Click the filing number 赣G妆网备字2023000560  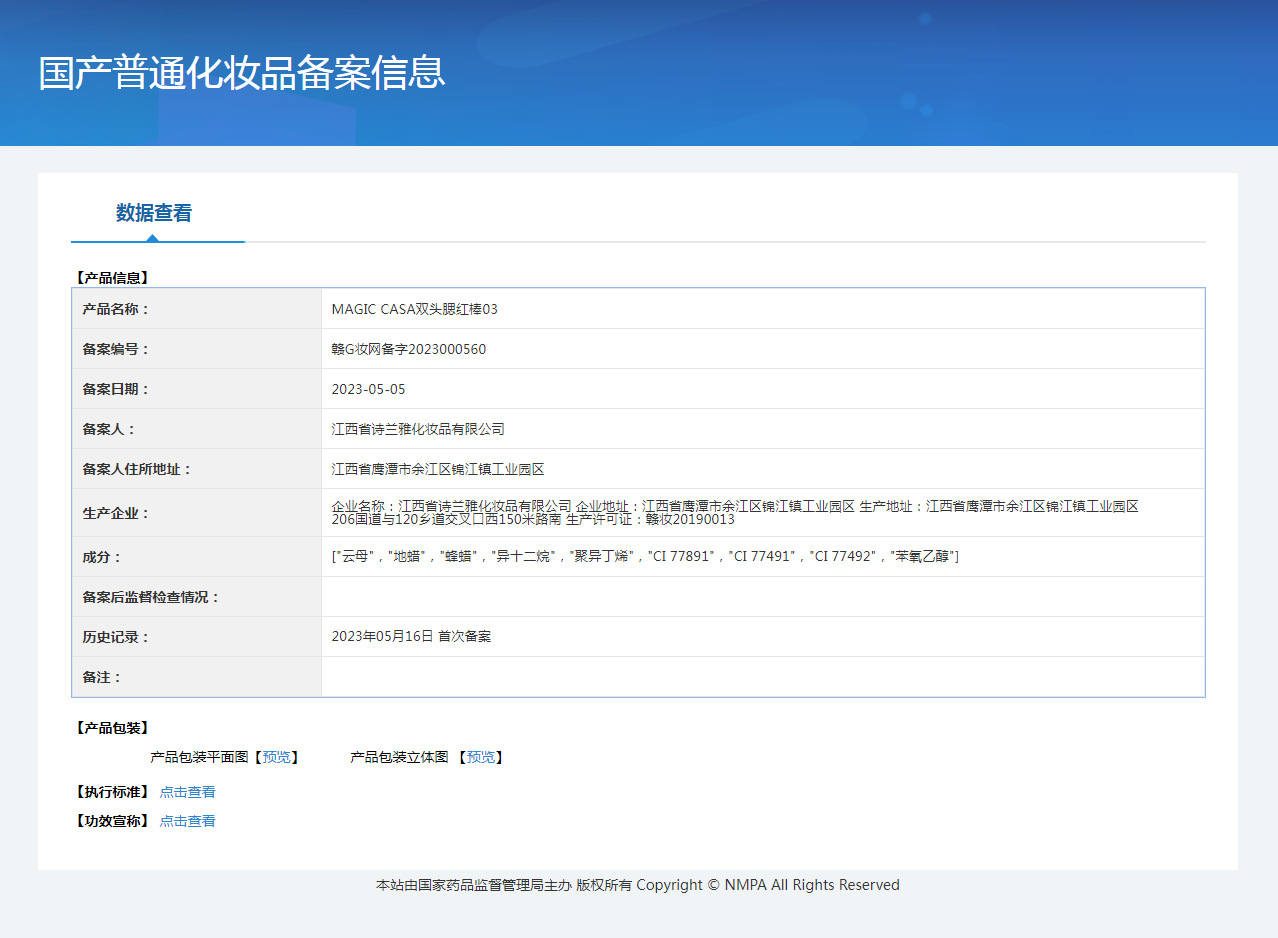pyautogui.click(x=408, y=349)
